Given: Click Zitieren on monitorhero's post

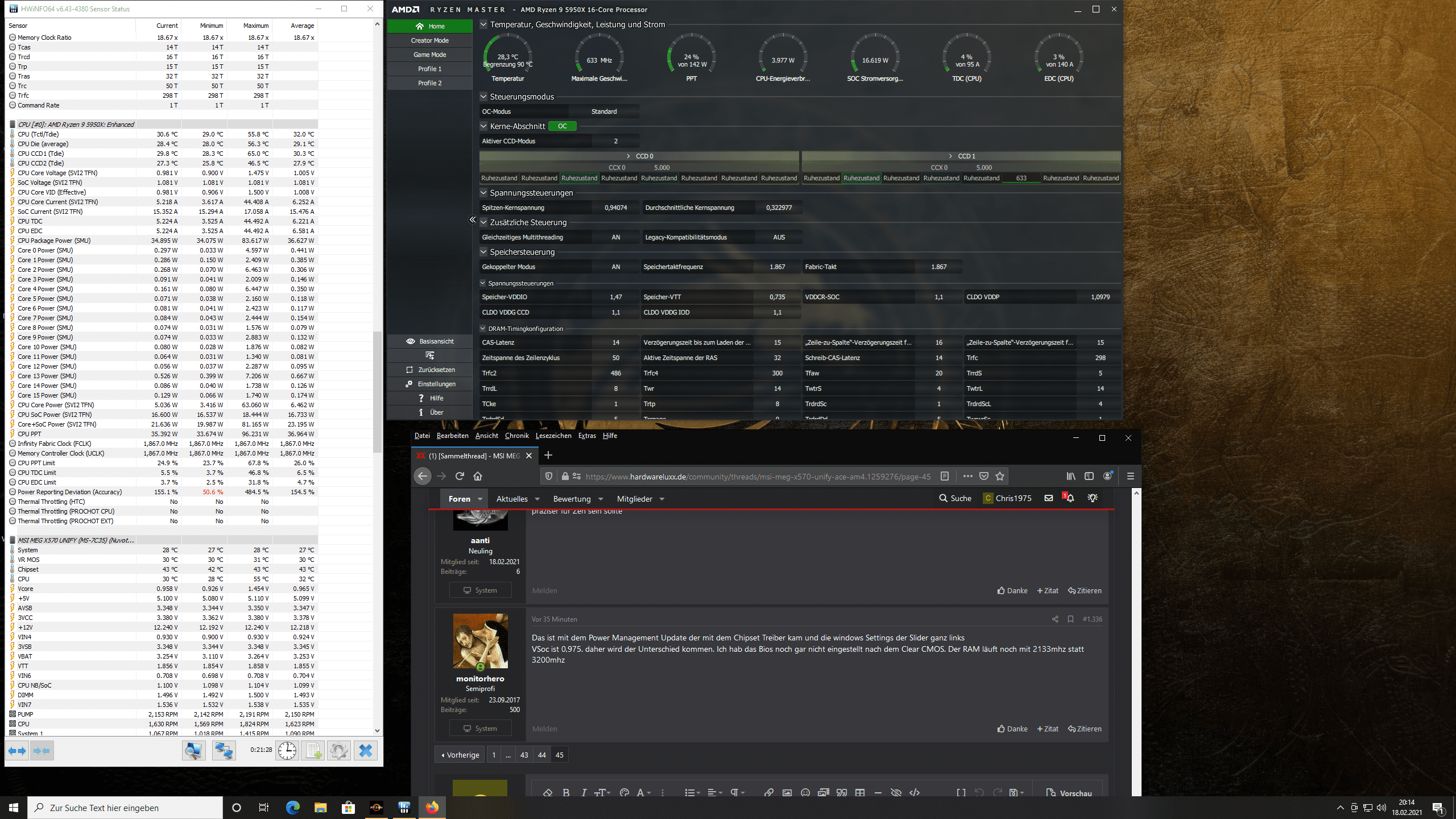Looking at the screenshot, I should (1085, 729).
